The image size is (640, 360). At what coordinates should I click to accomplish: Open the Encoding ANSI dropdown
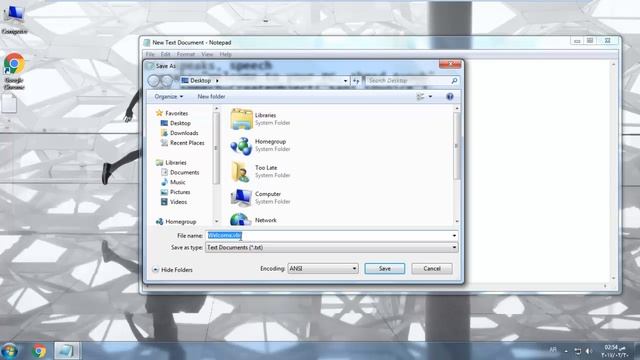(x=323, y=269)
